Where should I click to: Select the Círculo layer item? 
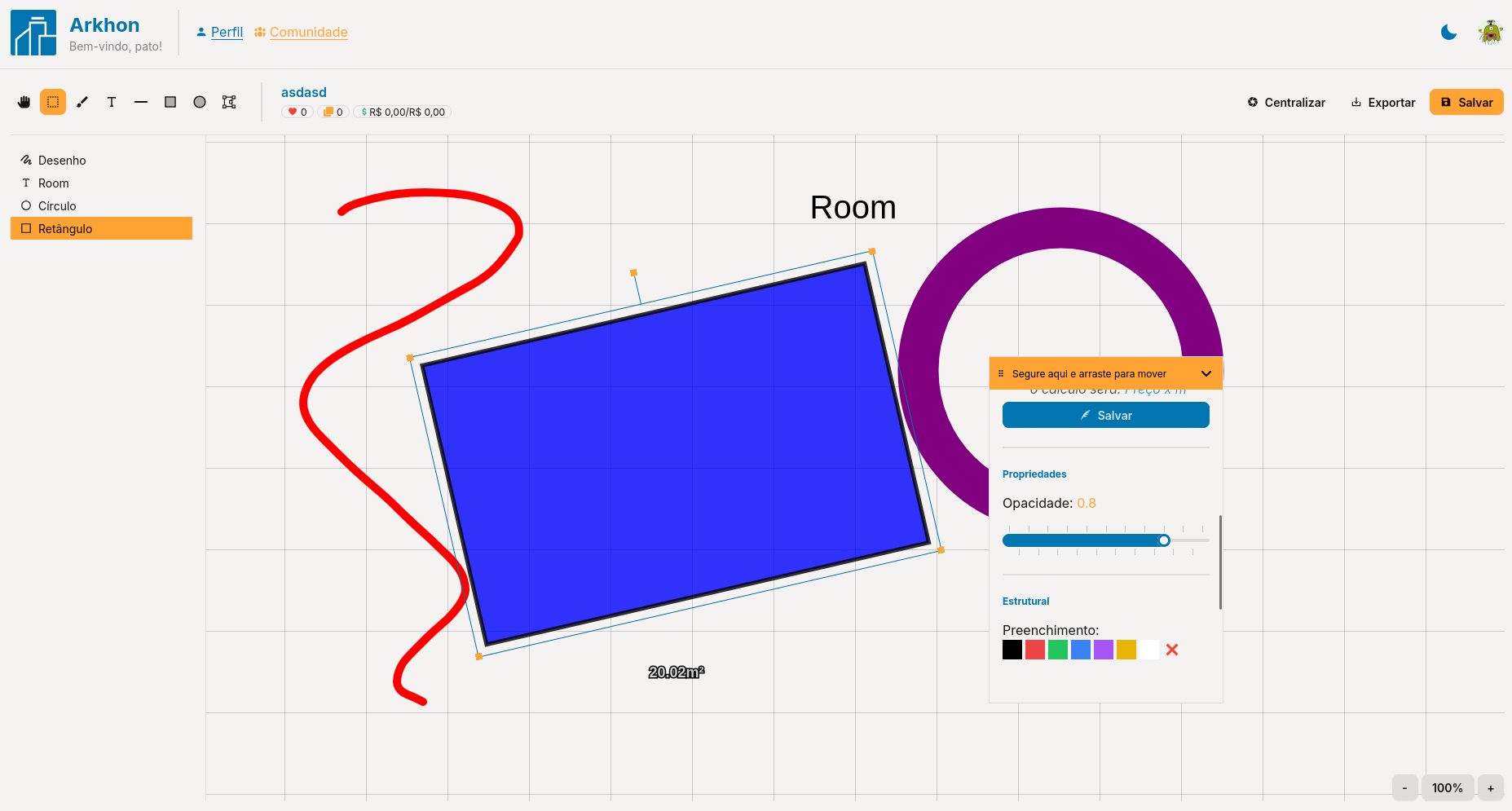point(57,206)
